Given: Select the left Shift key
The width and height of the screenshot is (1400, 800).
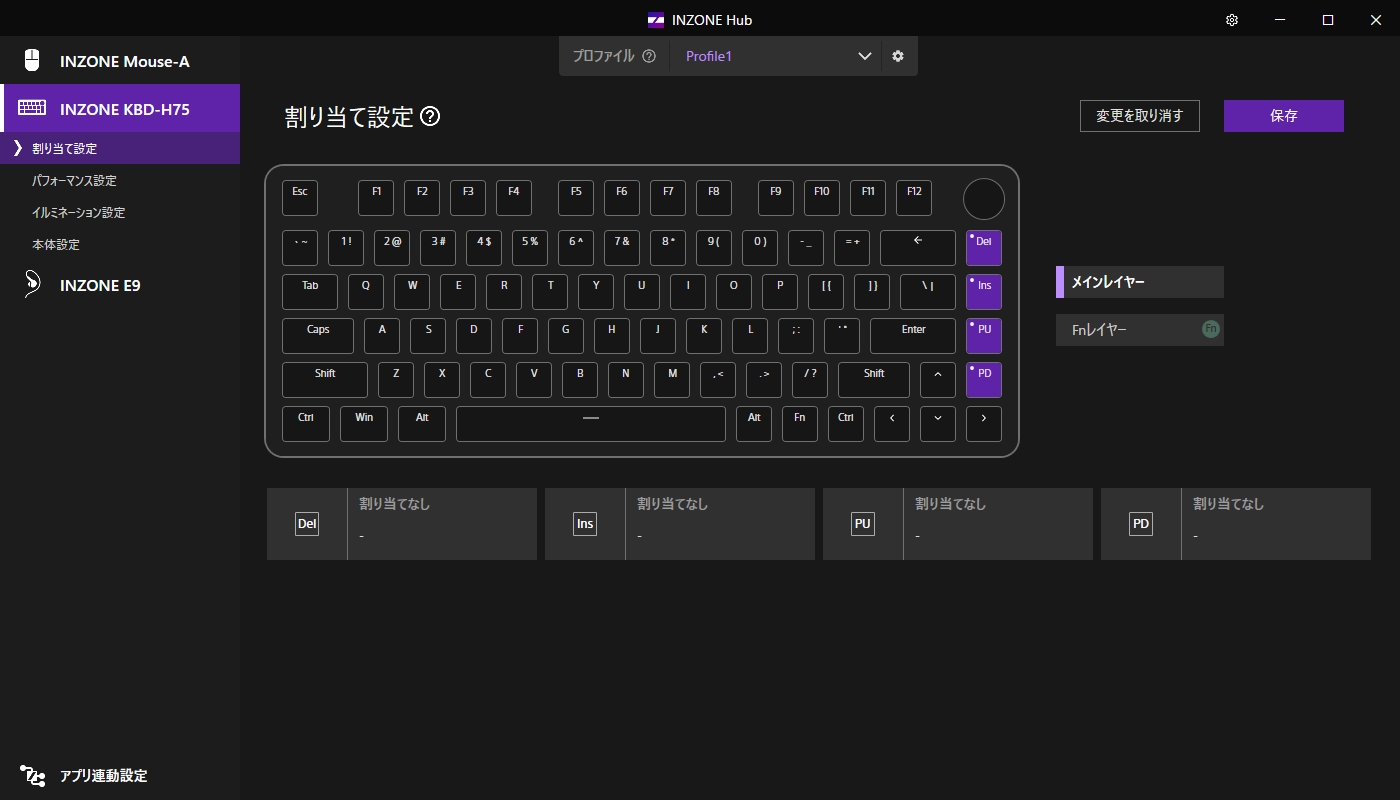Looking at the screenshot, I should point(325,380).
